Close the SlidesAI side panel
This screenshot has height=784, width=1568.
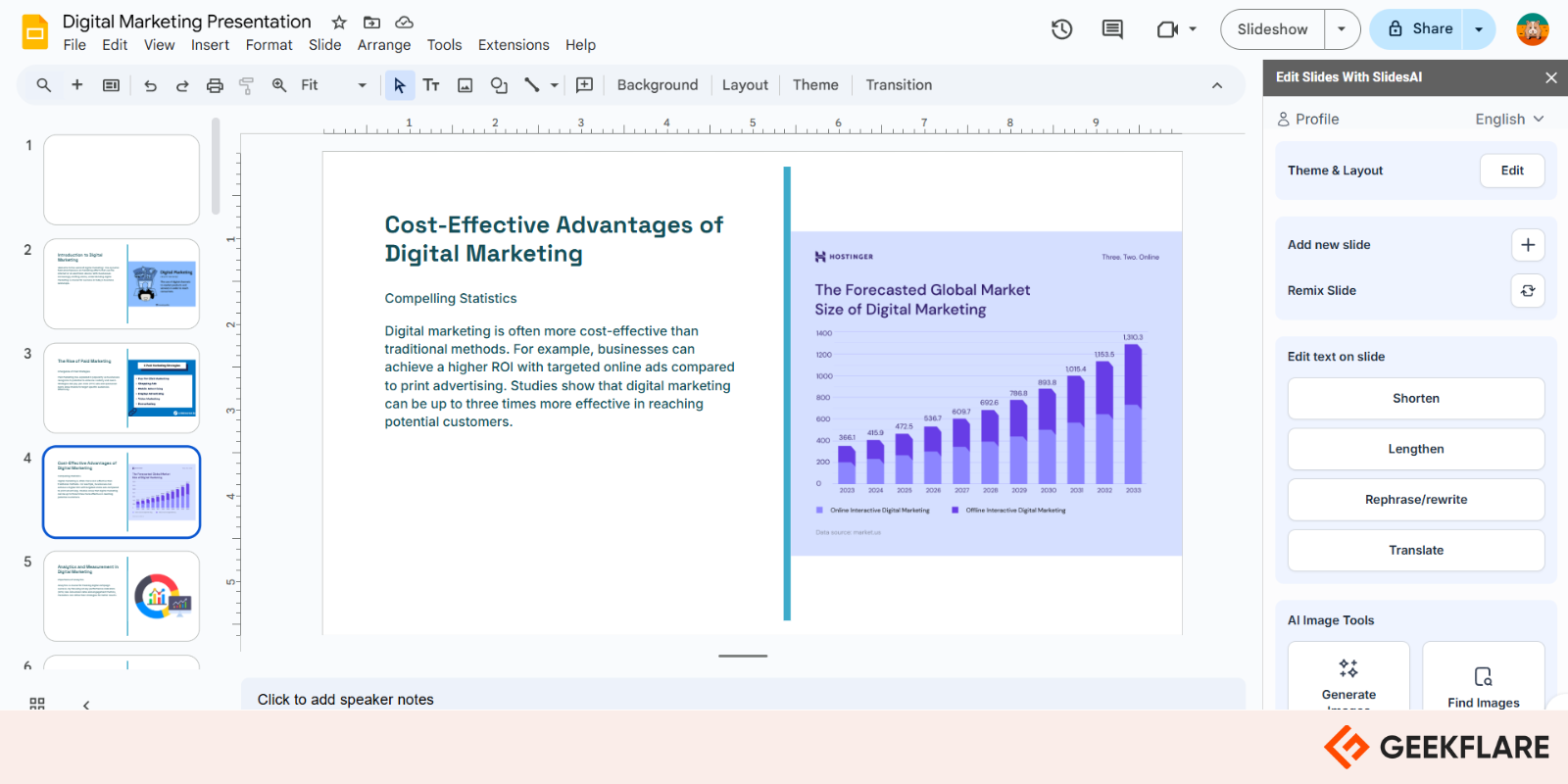[1550, 77]
